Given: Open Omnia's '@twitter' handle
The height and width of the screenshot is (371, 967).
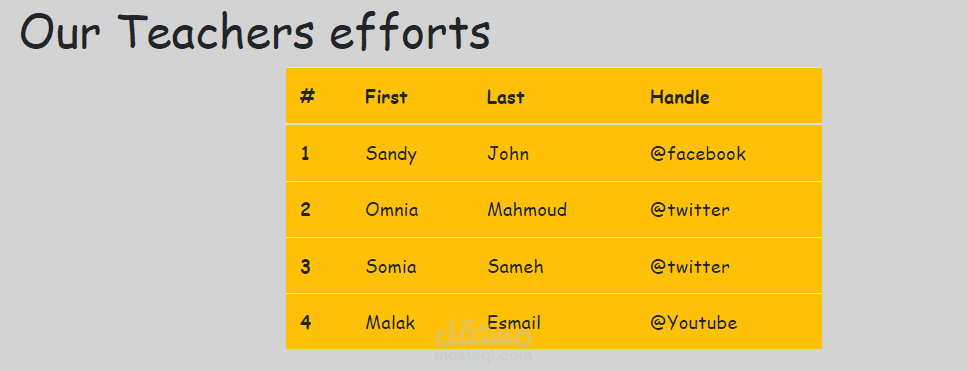Looking at the screenshot, I should 689,210.
